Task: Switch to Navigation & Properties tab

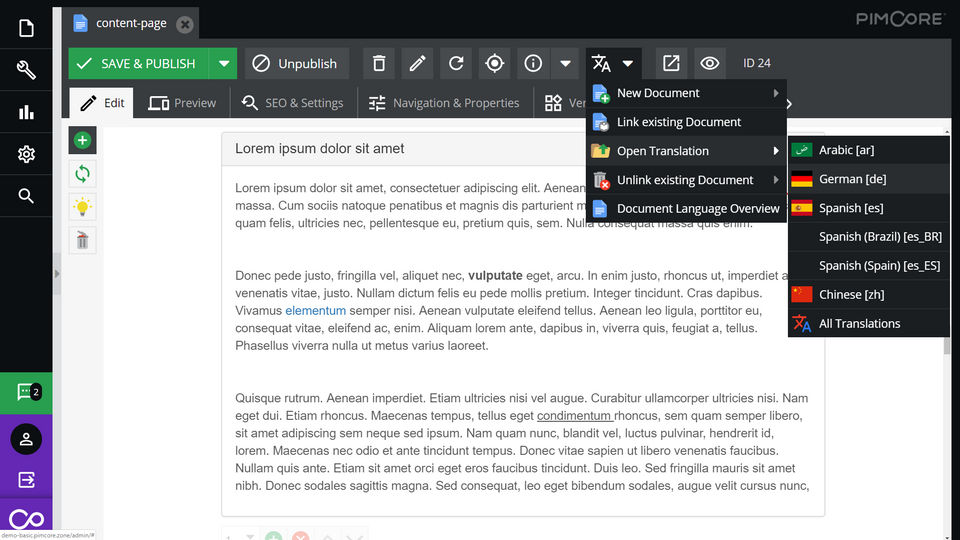Action: pos(444,103)
